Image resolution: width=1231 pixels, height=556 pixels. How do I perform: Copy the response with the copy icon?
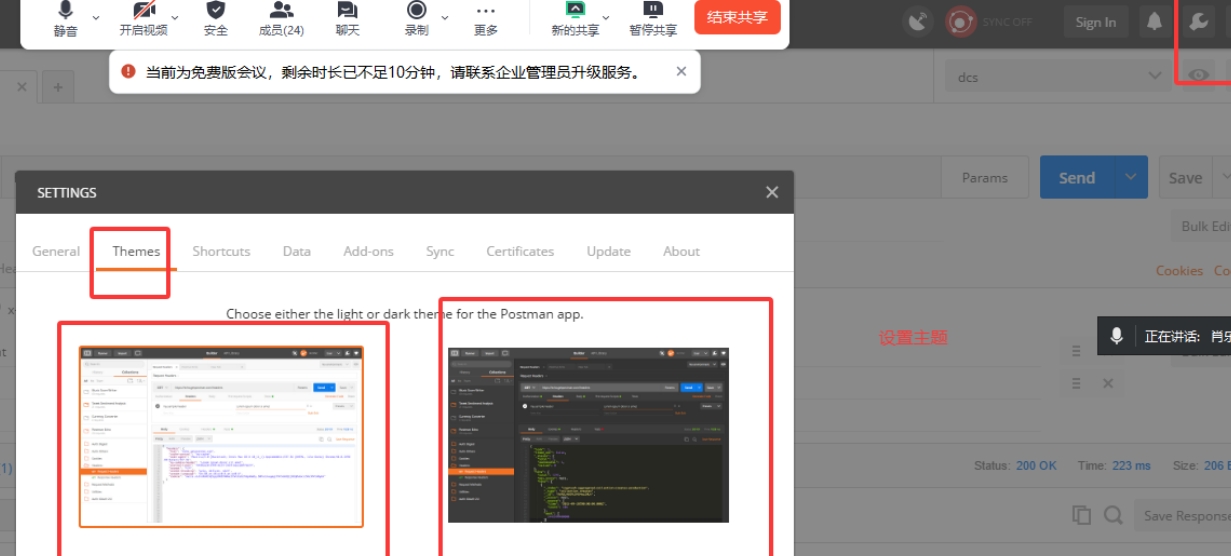pos(1081,515)
